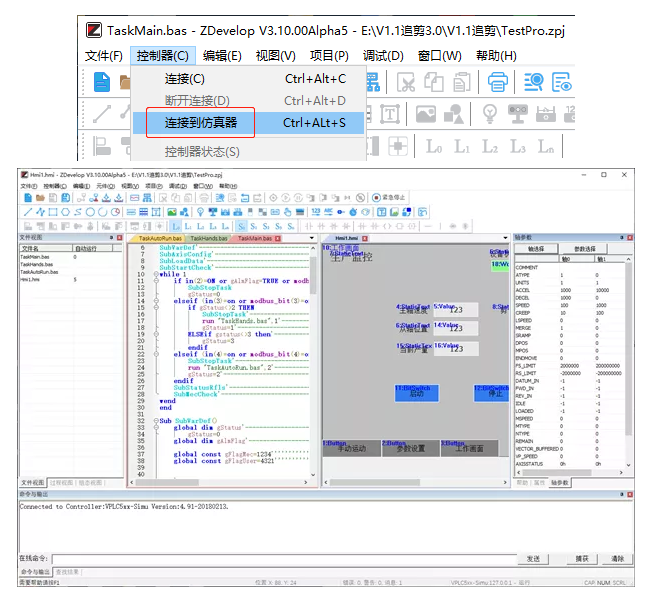Collapse 'if gStatus<>2 THEN' block at line 15
Image resolution: width=656 pixels, height=604 pixels.
point(156,308)
